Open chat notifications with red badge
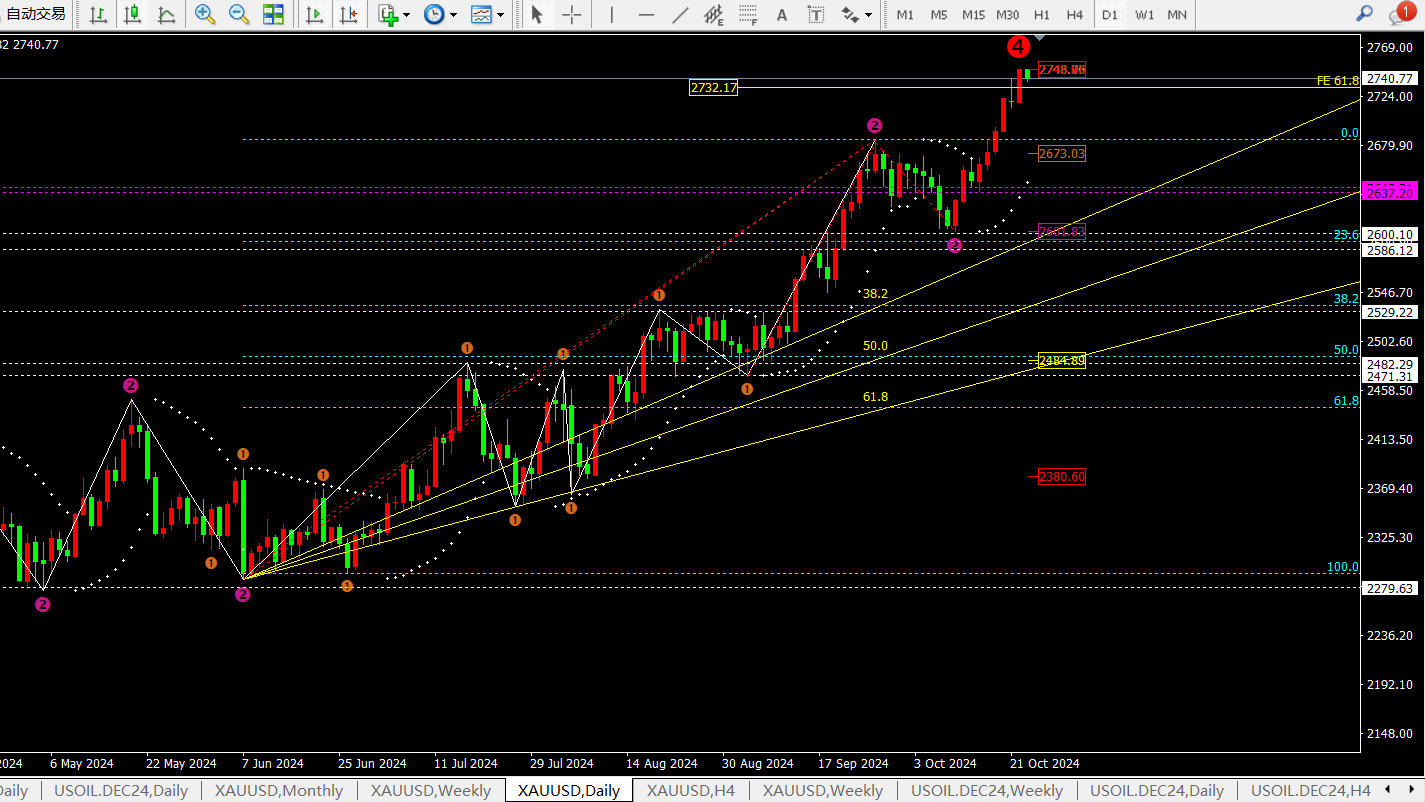Image resolution: width=1425 pixels, height=802 pixels. coord(1402,13)
